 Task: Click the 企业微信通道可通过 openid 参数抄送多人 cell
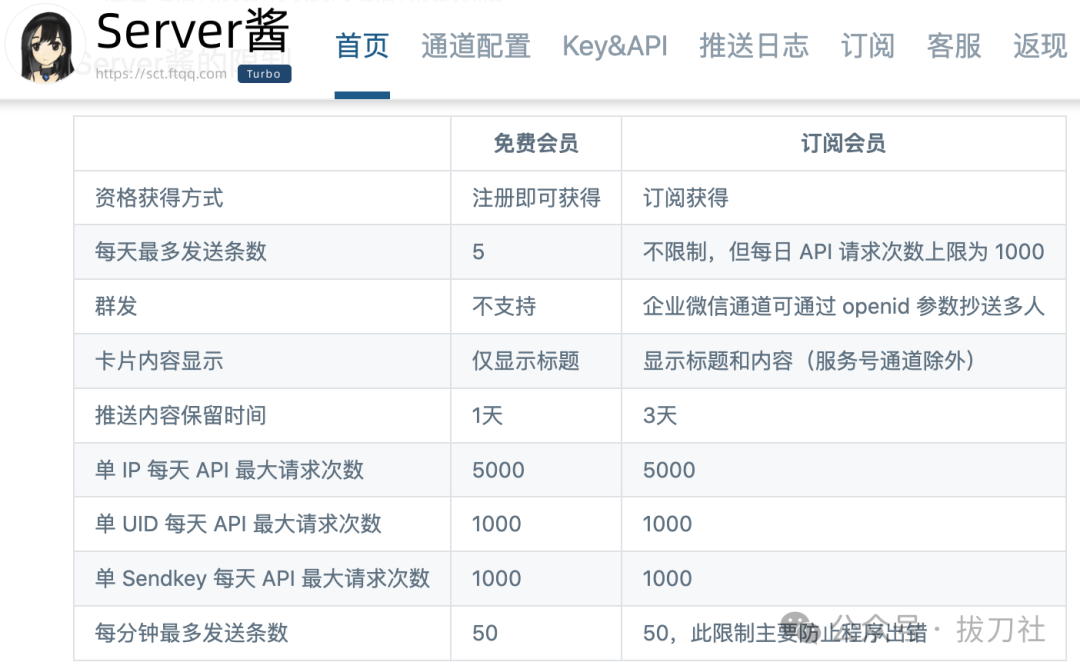point(843,306)
